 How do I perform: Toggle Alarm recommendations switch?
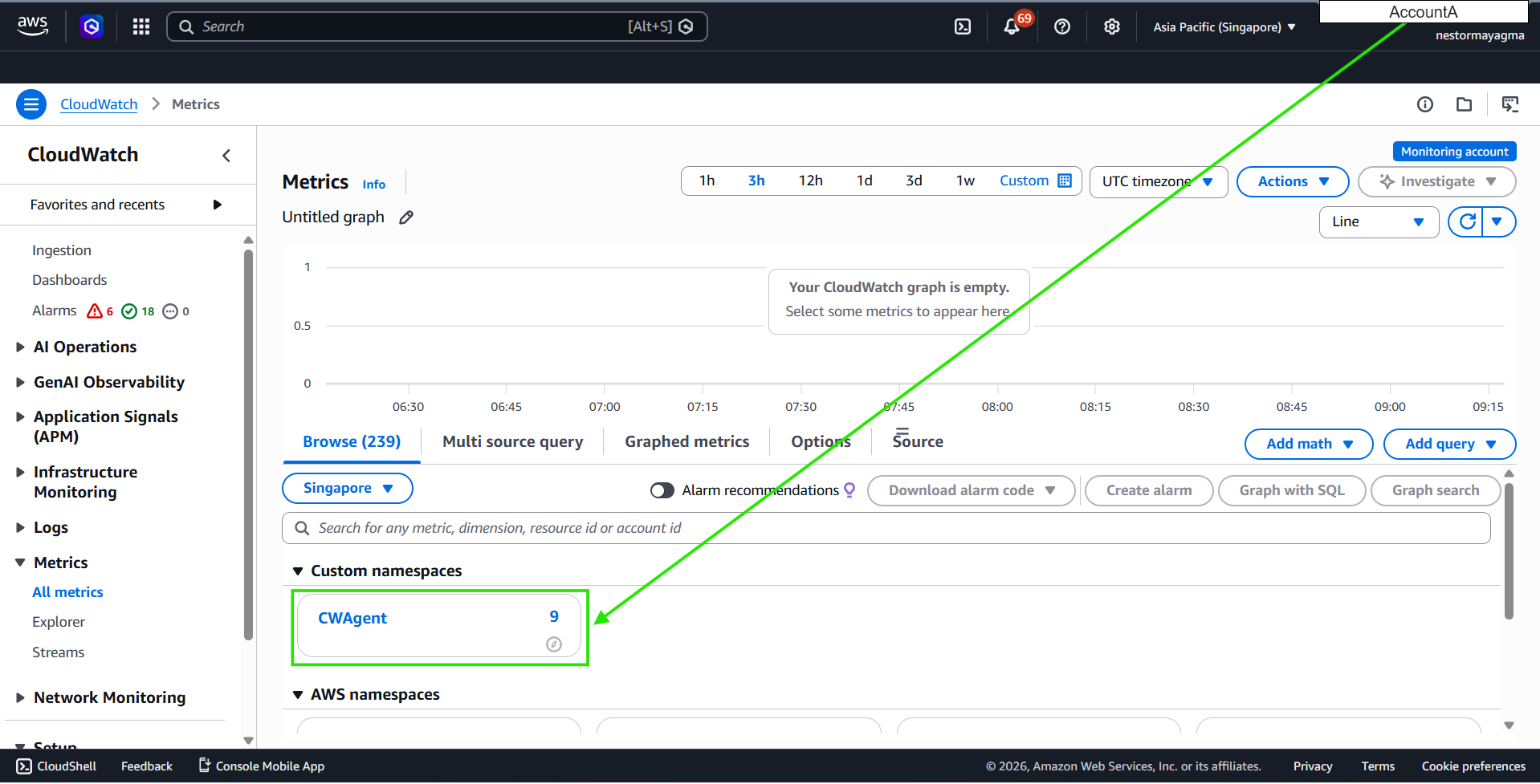662,490
